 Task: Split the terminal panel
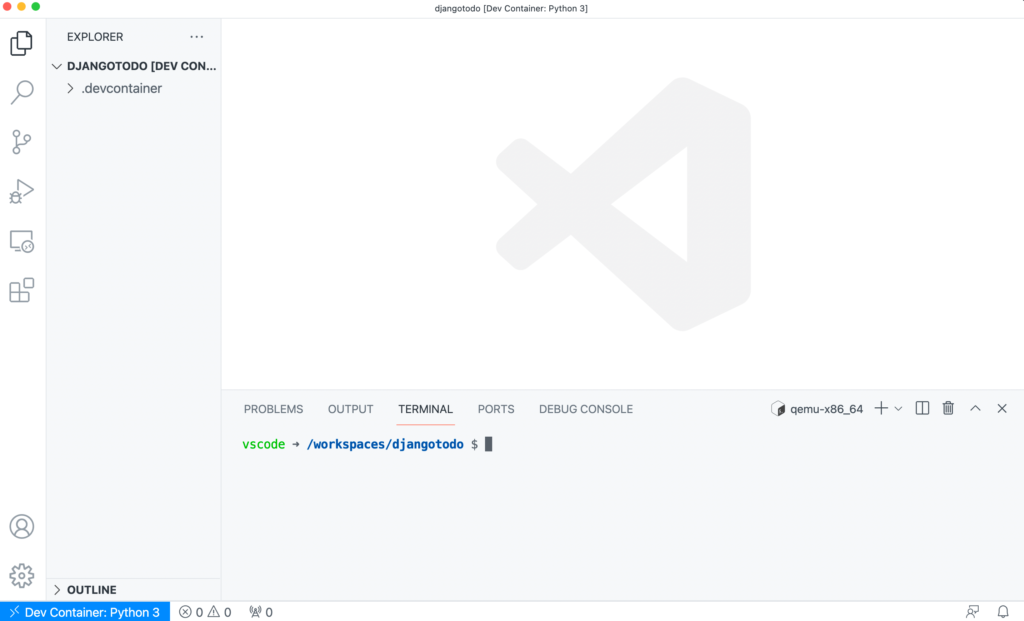[922, 408]
